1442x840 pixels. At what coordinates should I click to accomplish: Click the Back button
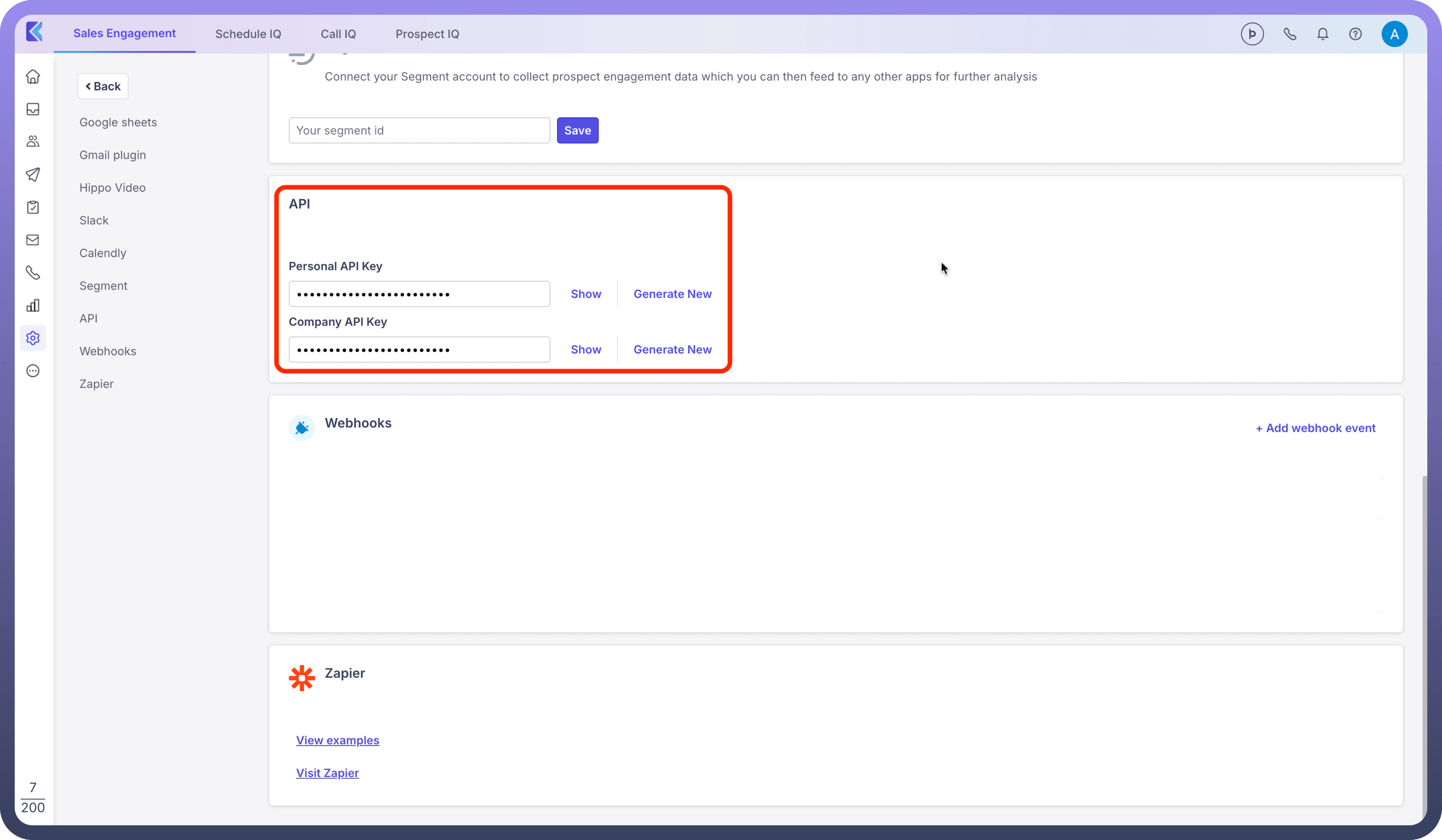[x=103, y=86]
